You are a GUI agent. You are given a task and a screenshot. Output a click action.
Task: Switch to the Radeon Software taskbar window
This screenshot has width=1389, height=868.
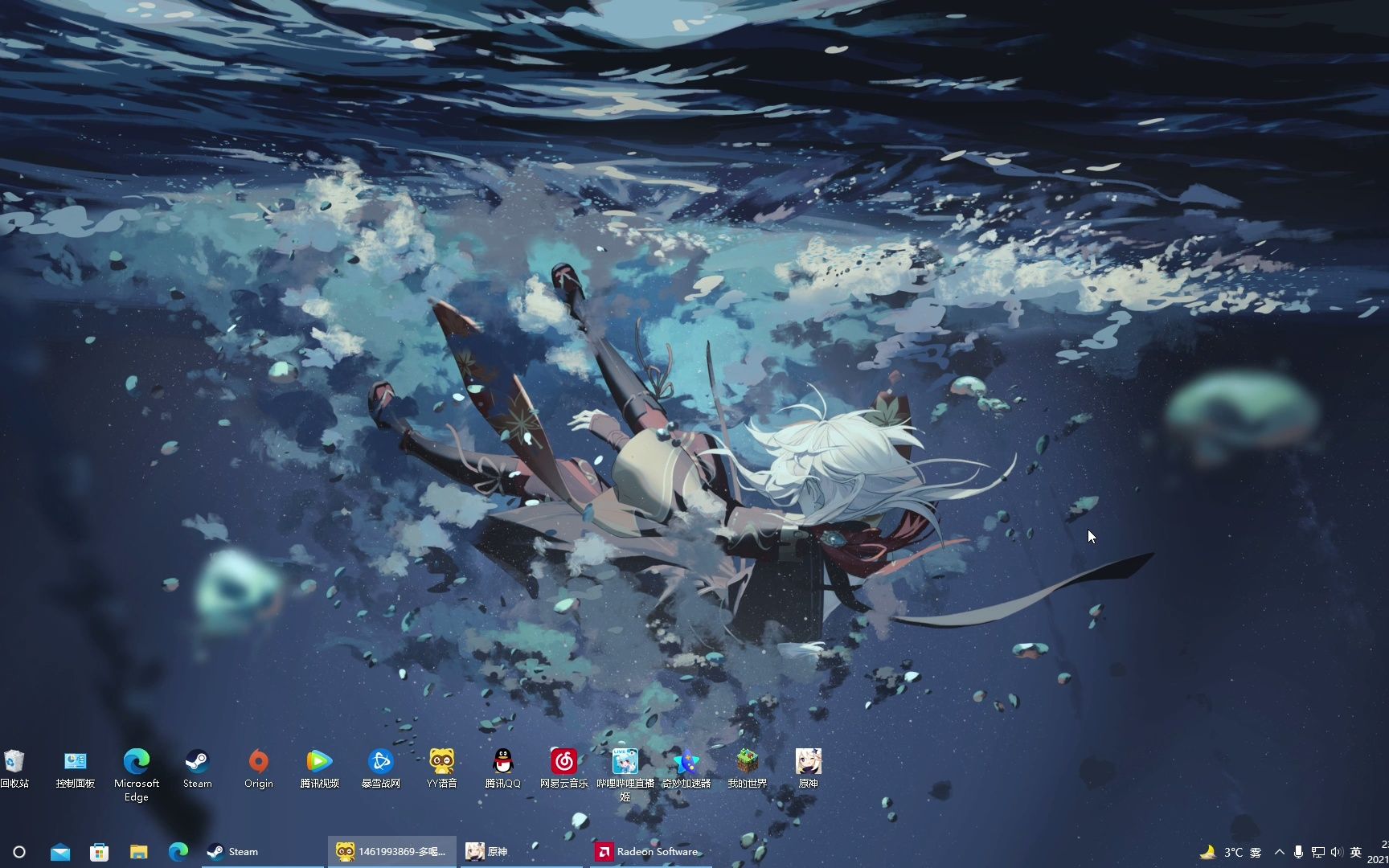pyautogui.click(x=650, y=852)
